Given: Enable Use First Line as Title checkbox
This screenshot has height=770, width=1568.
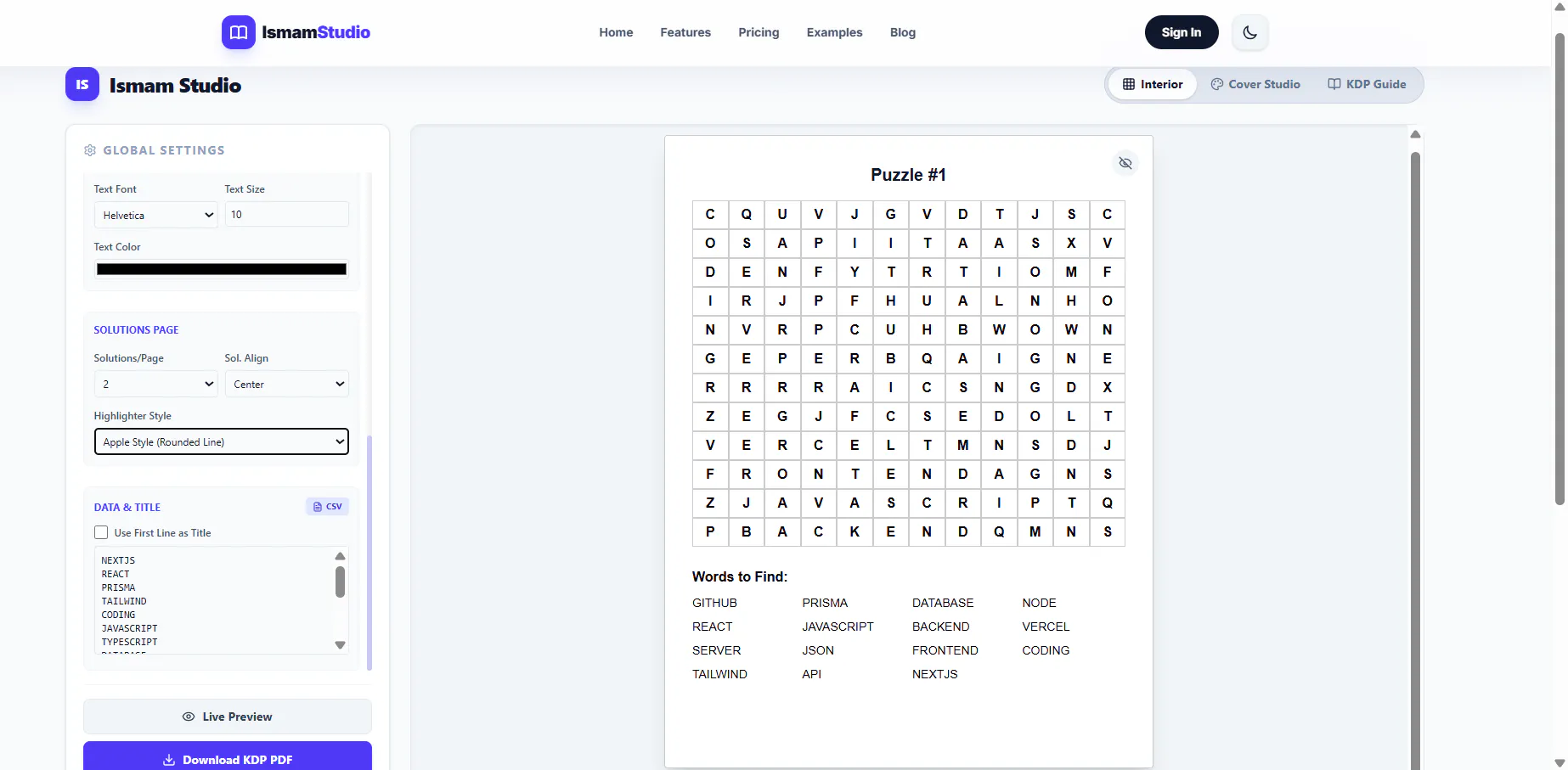Looking at the screenshot, I should point(101,532).
